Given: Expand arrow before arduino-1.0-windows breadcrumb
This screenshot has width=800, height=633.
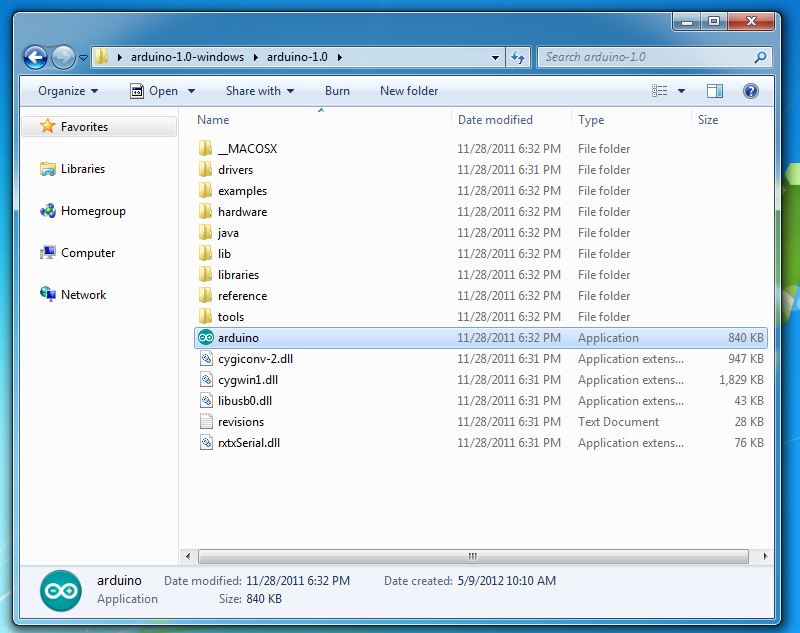Looking at the screenshot, I should pos(119,57).
